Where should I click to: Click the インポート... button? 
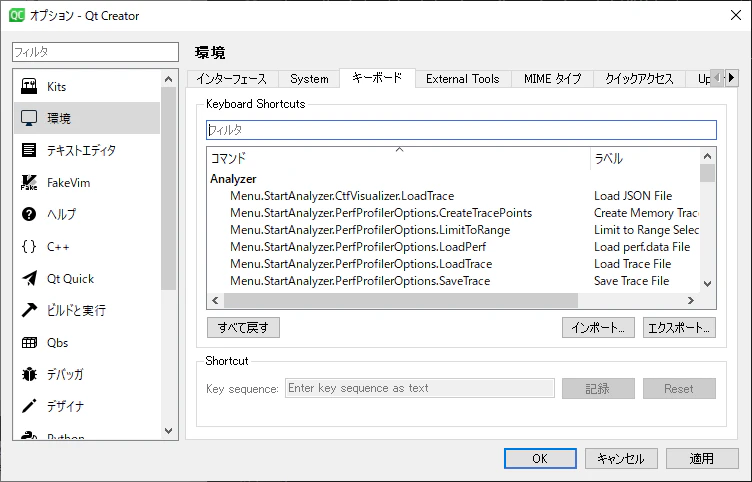click(x=599, y=328)
